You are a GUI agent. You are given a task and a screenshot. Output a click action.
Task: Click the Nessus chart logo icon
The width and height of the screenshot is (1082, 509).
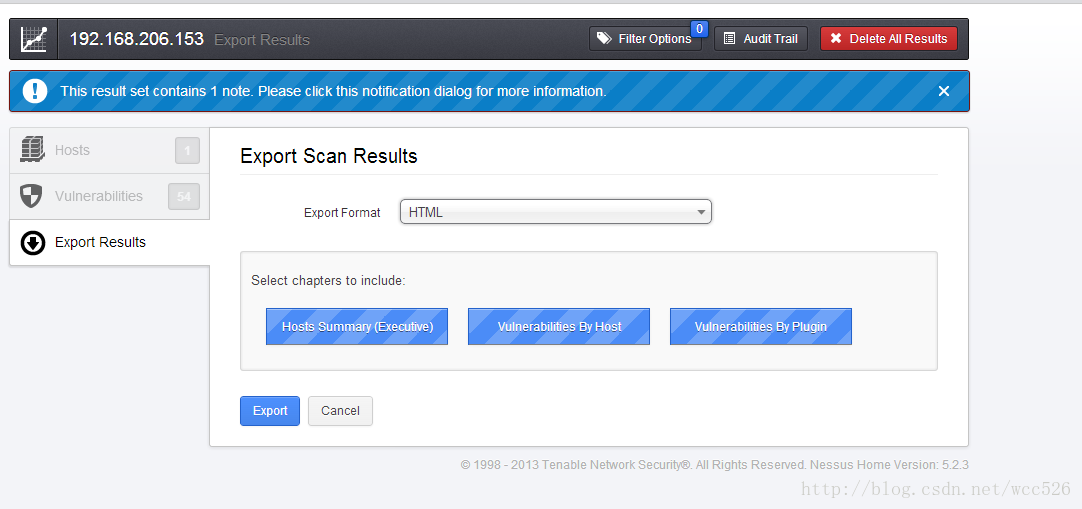[33, 39]
